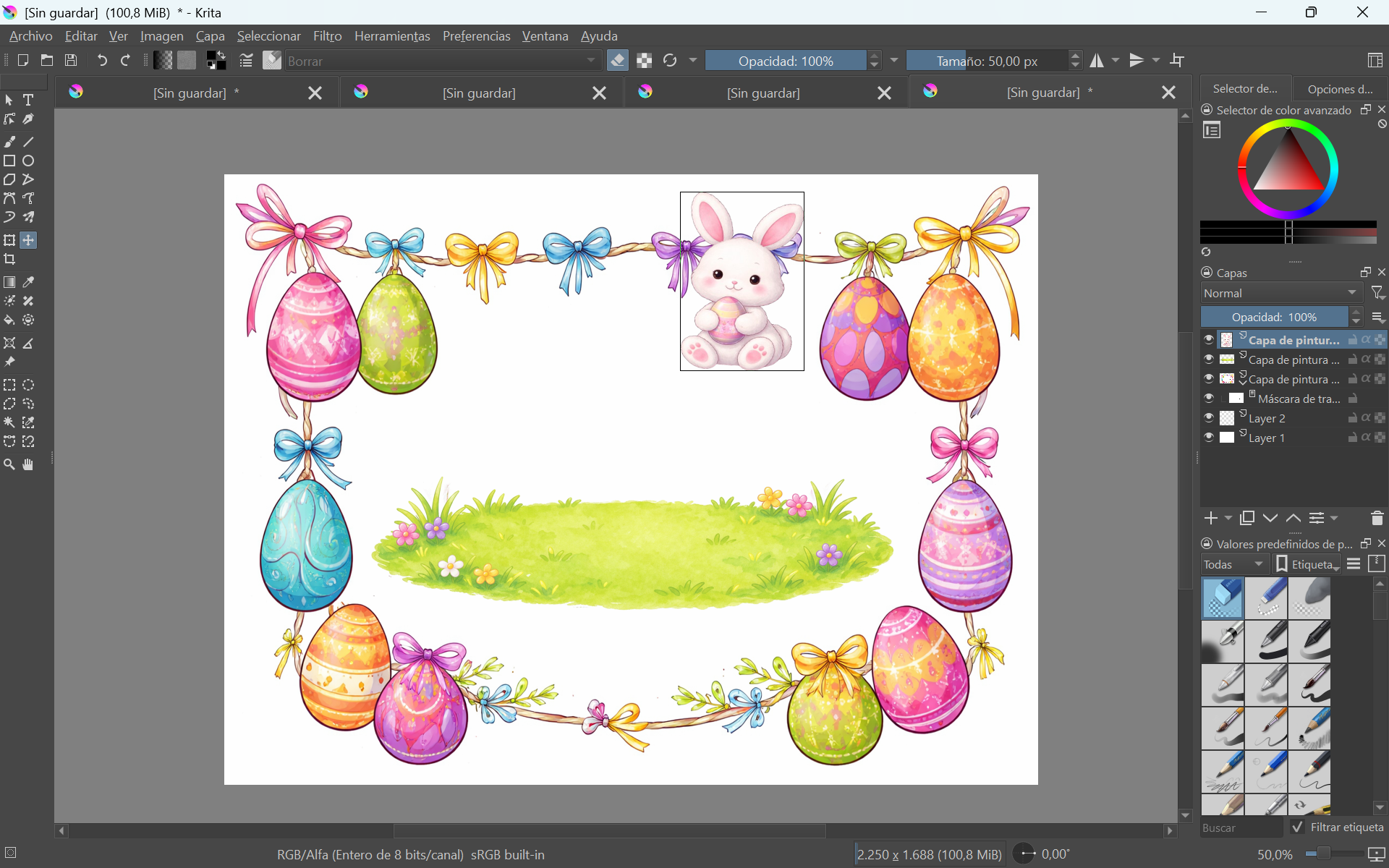This screenshot has width=1389, height=868.
Task: Hide Layer 1 visibility eye
Action: pos(1208,437)
